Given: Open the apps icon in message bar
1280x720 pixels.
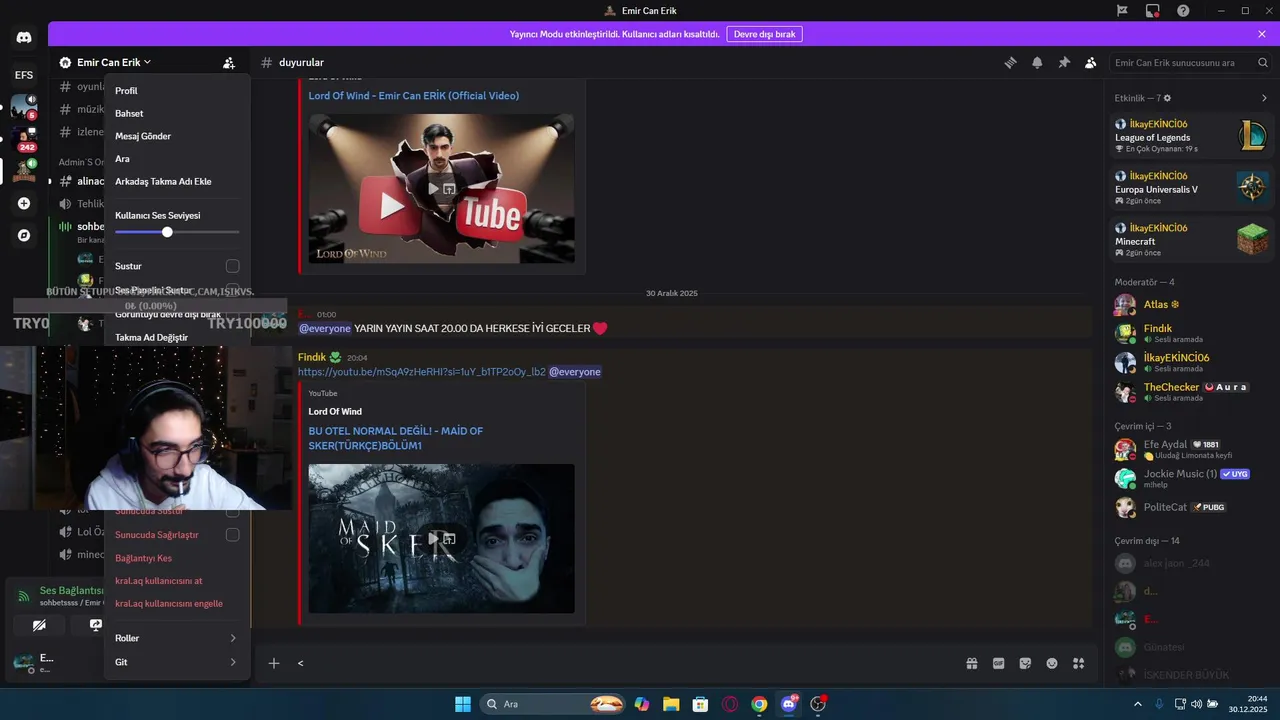Looking at the screenshot, I should (x=1079, y=663).
